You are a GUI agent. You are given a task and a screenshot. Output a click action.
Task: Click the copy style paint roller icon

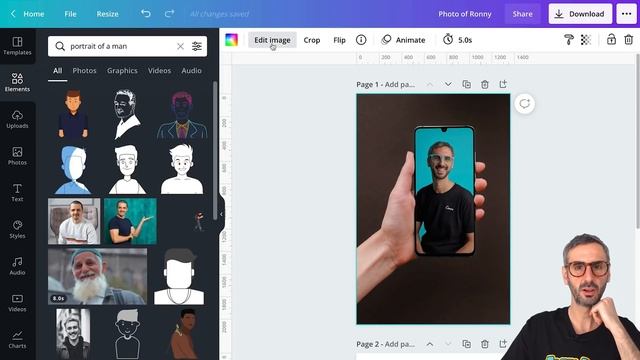pyautogui.click(x=569, y=40)
